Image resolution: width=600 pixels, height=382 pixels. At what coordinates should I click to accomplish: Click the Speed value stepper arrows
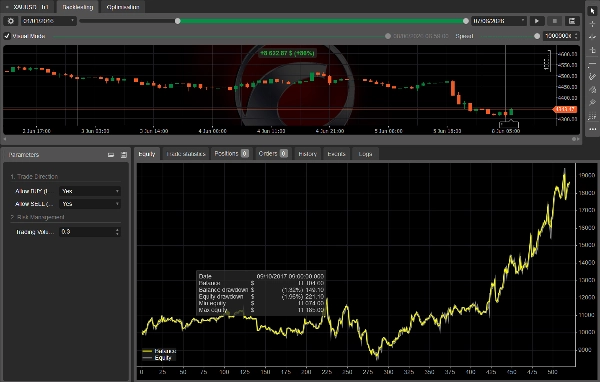(x=576, y=36)
